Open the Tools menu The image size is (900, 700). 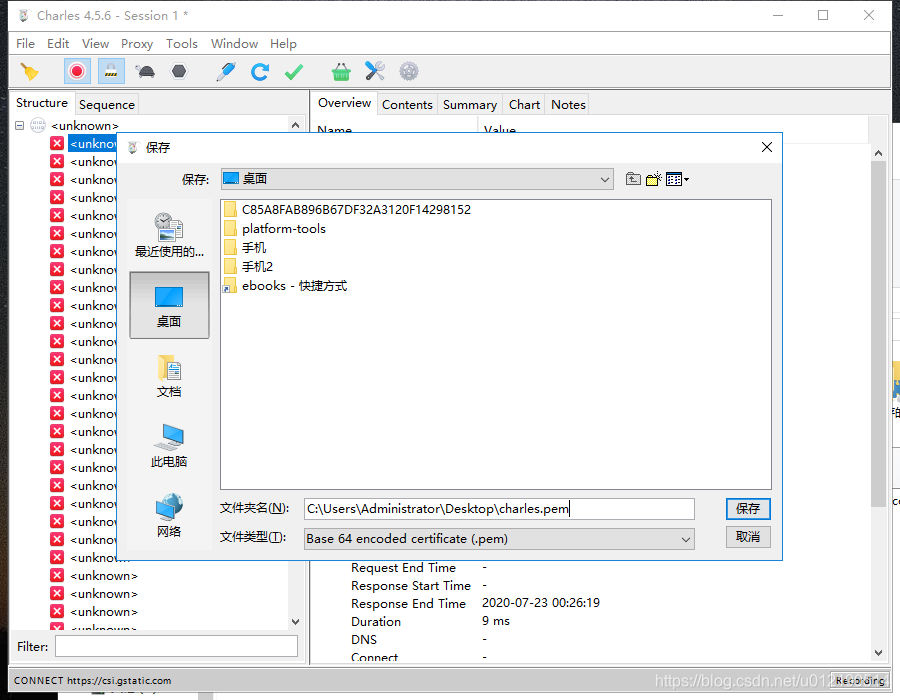(x=181, y=44)
